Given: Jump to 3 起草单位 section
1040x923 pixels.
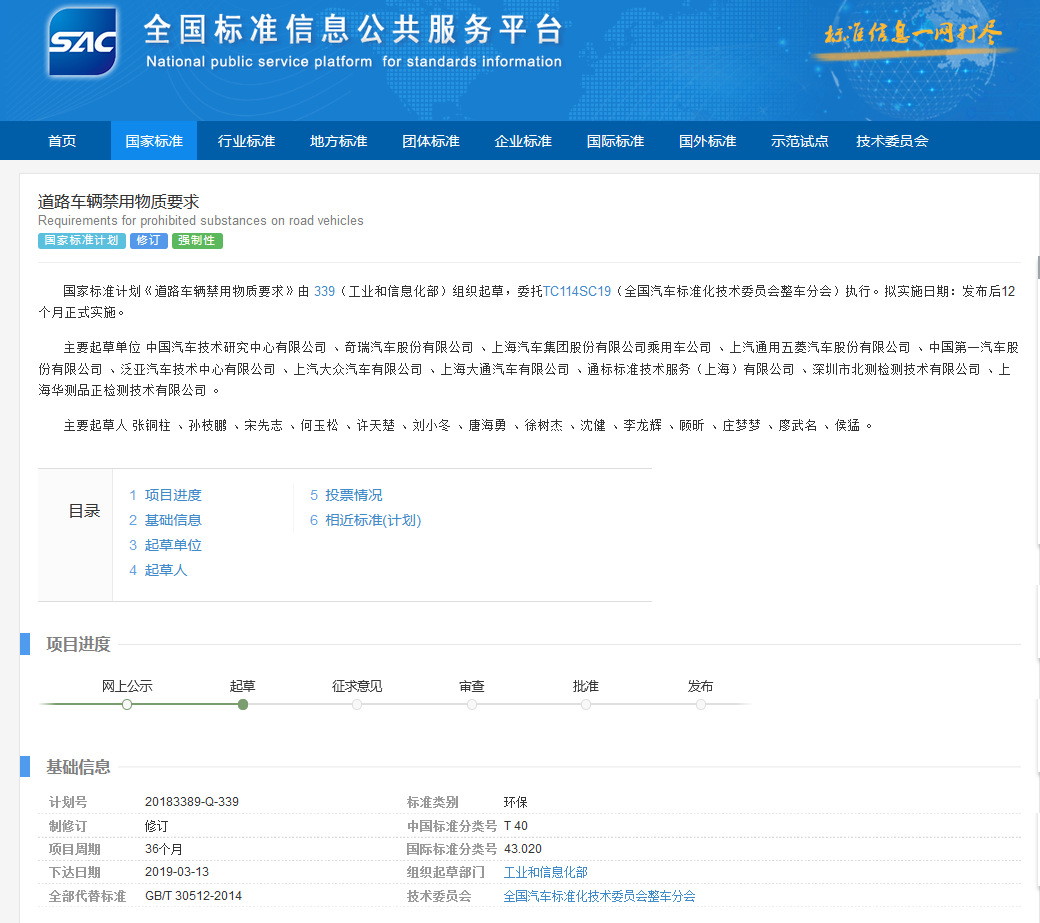Looking at the screenshot, I should coord(165,545).
